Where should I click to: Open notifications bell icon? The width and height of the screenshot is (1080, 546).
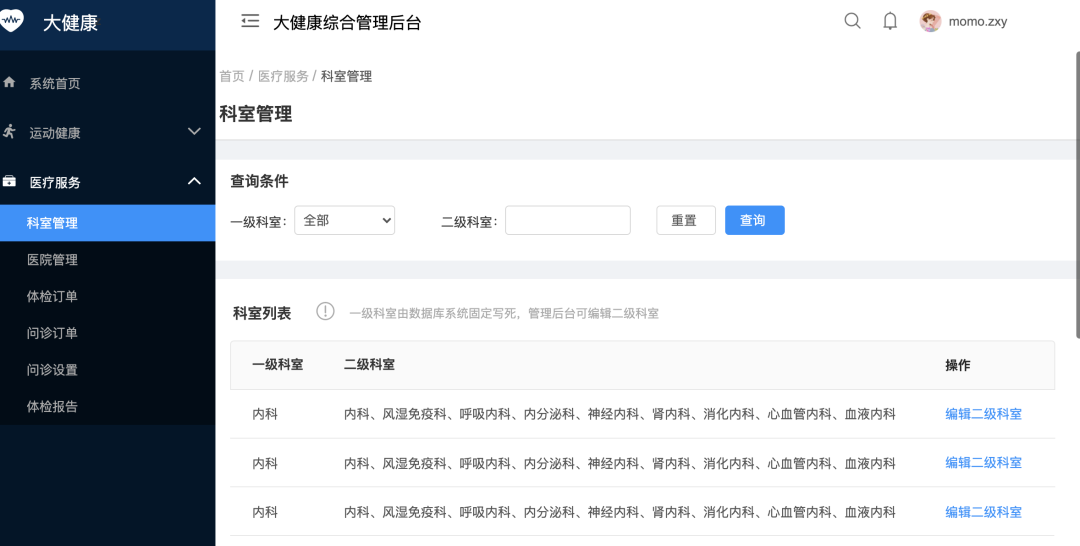[x=890, y=21]
